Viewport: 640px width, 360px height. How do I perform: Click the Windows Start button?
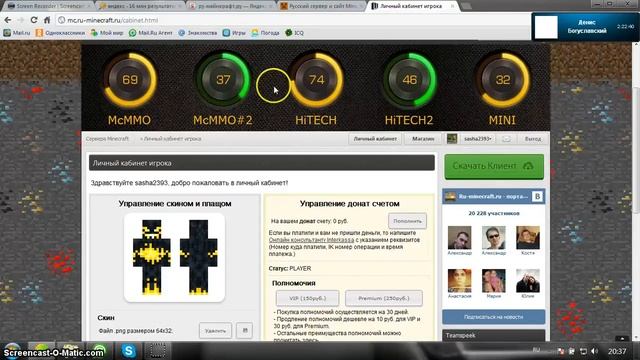12,351
